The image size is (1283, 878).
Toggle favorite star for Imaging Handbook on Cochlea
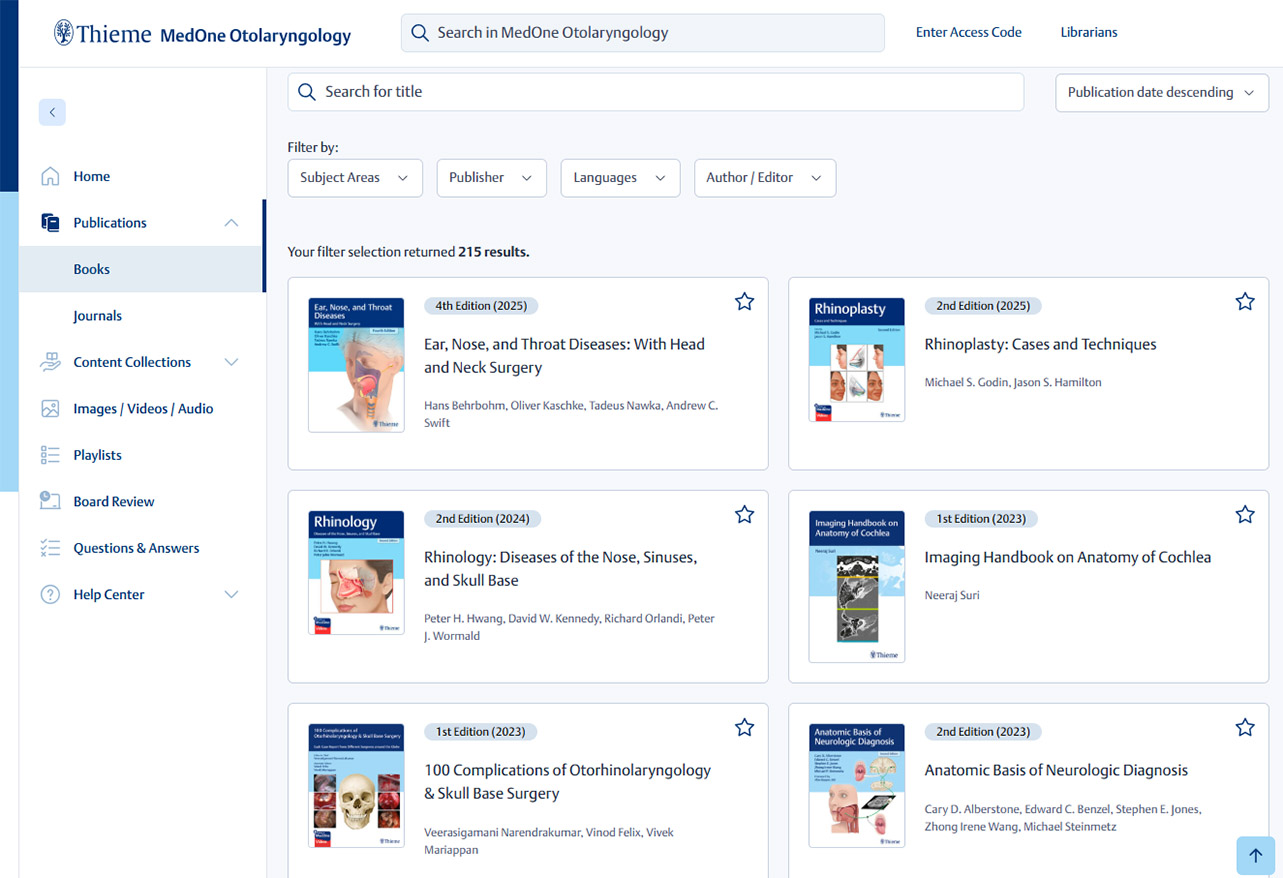point(1244,515)
